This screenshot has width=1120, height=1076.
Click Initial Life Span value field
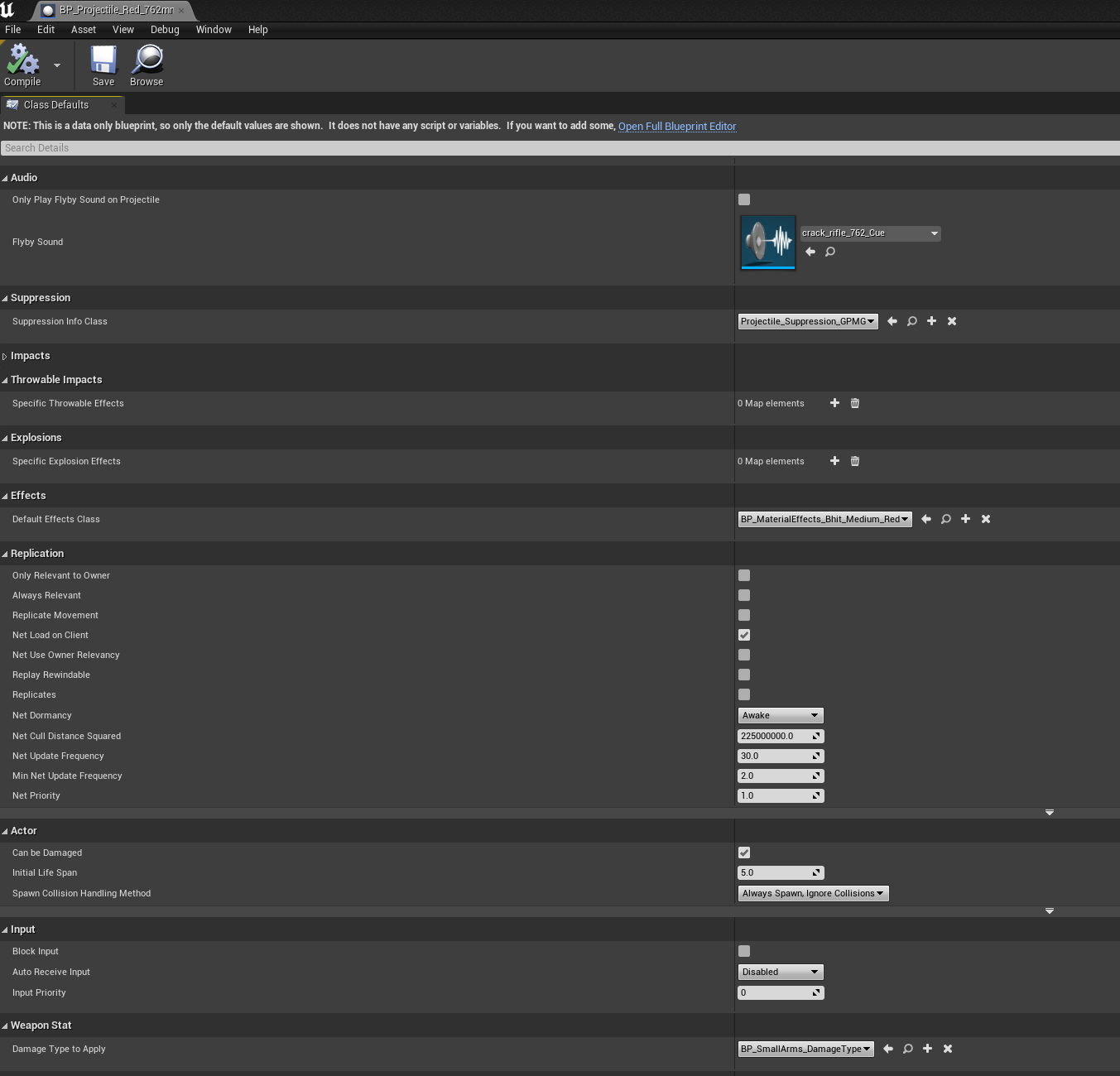coord(781,872)
